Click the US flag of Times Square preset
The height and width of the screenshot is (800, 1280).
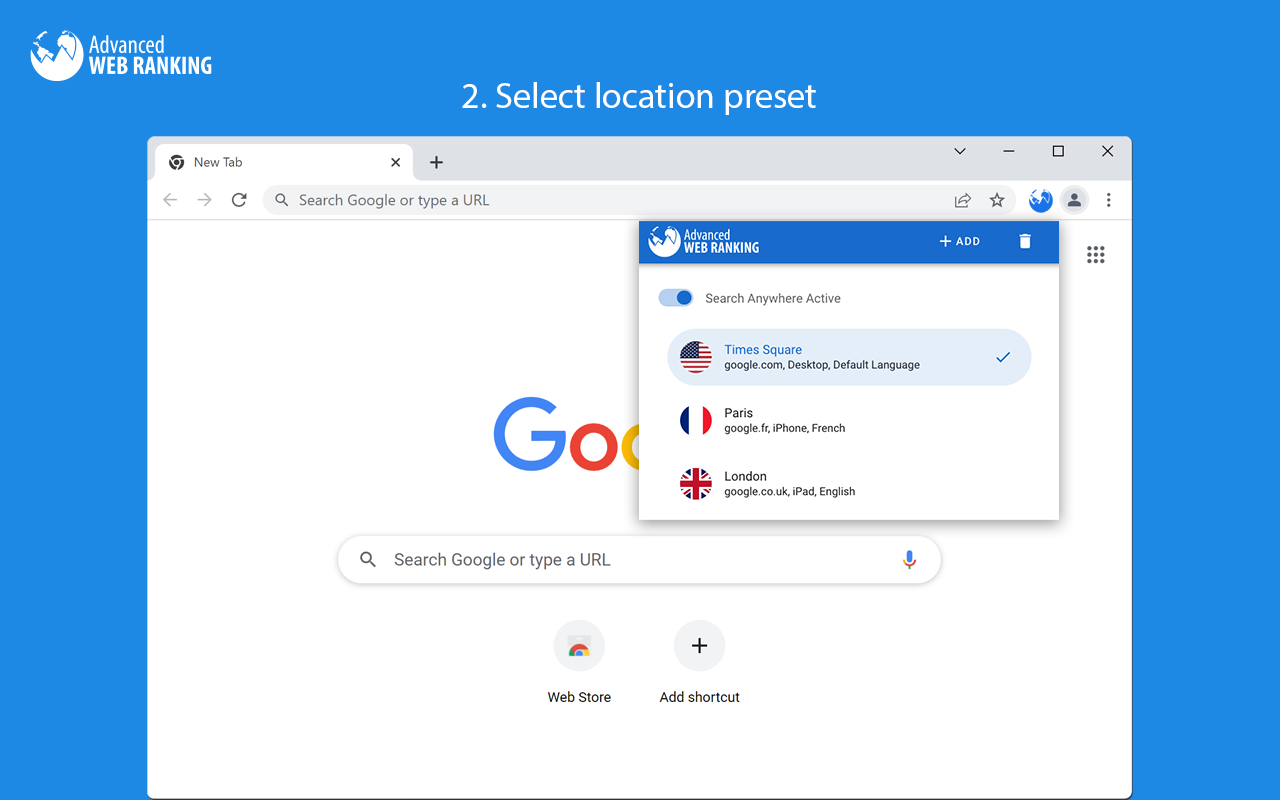[x=696, y=357]
